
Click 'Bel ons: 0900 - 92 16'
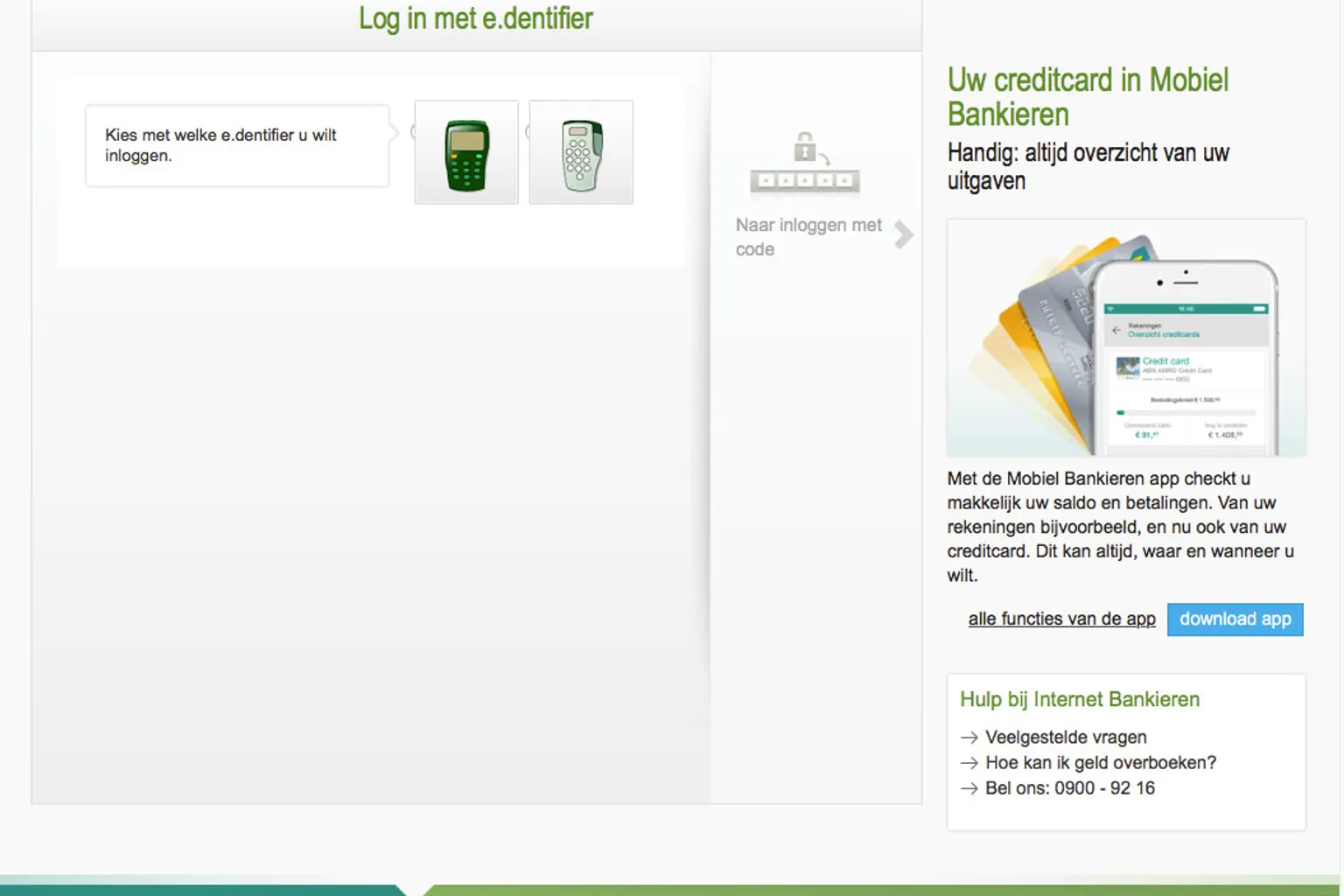point(1069,788)
